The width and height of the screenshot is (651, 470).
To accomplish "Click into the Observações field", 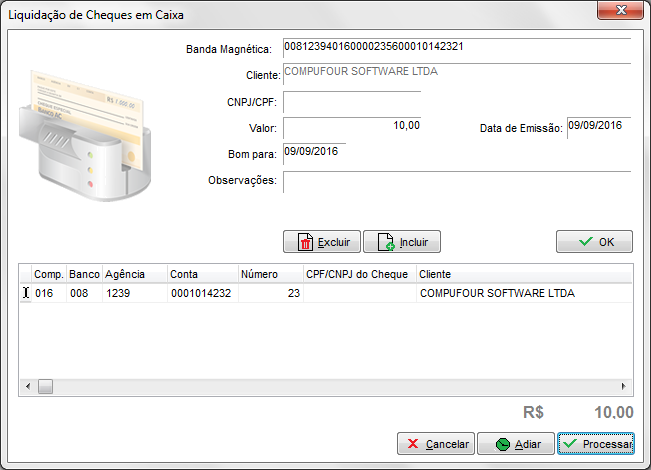I will point(456,181).
